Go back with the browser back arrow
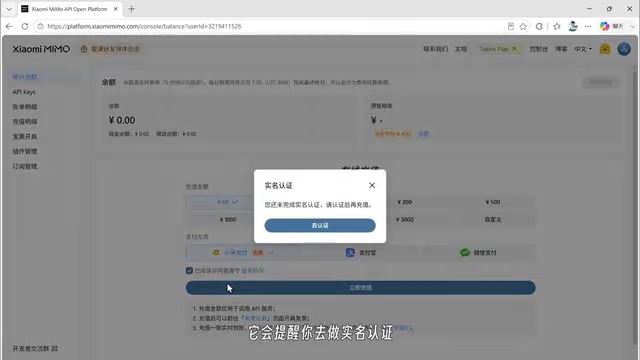 [x=9, y=26]
